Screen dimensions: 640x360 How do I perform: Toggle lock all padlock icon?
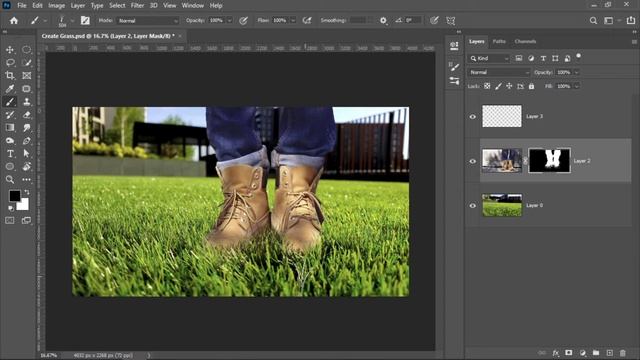coord(531,86)
